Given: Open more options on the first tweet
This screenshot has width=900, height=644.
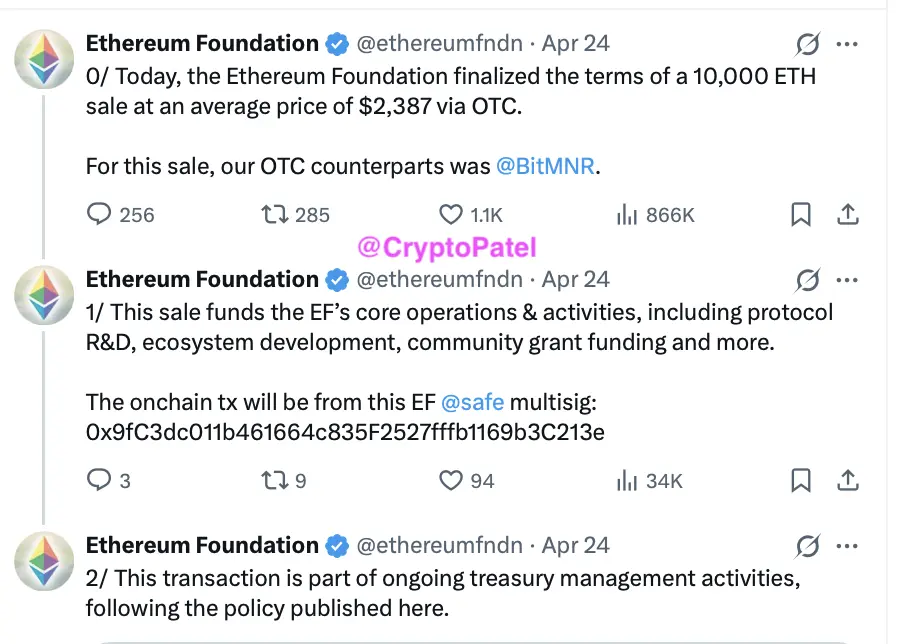Looking at the screenshot, I should pyautogui.click(x=847, y=45).
